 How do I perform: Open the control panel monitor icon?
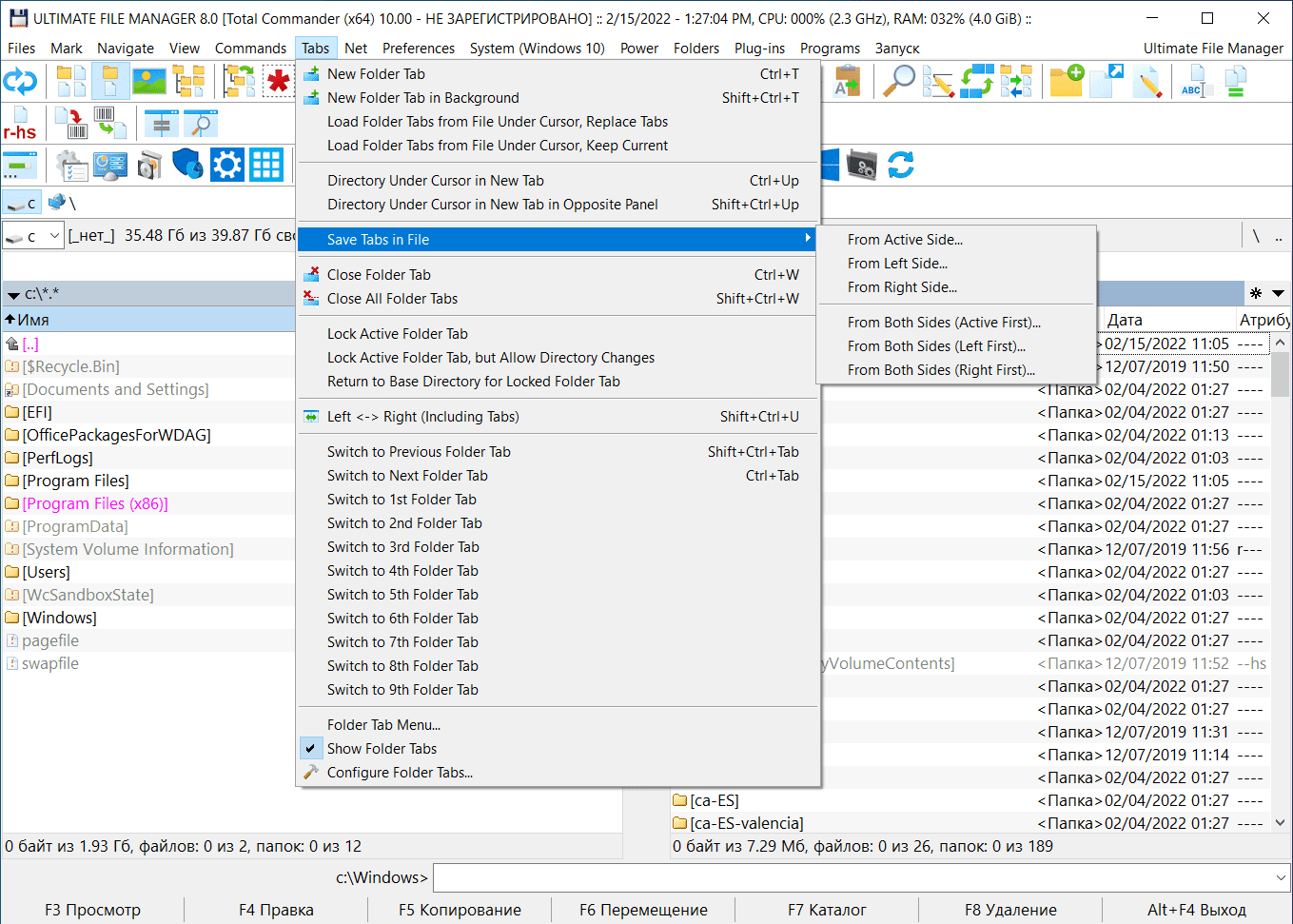[x=110, y=166]
